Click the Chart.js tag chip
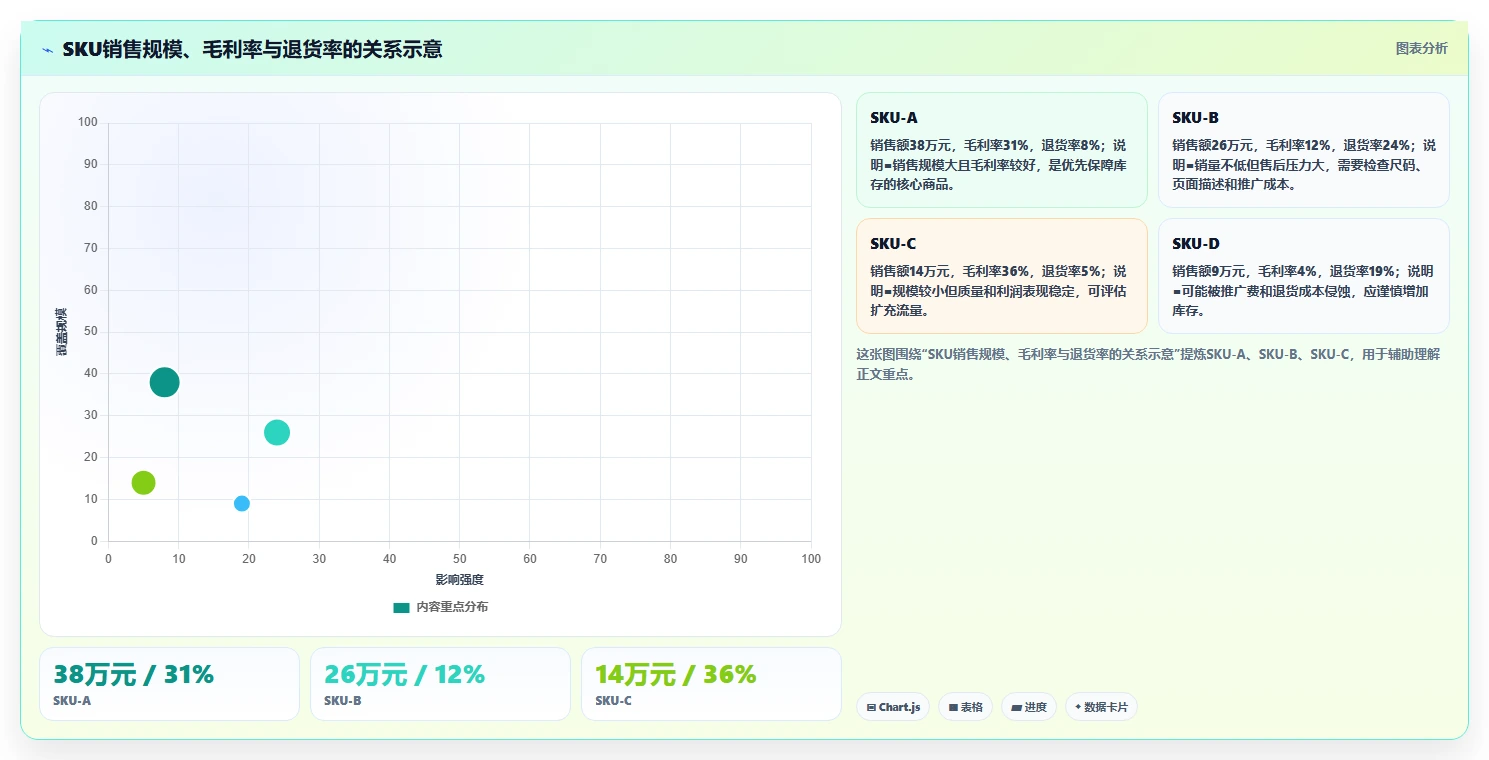Image resolution: width=1489 pixels, height=760 pixels. pyautogui.click(x=893, y=707)
